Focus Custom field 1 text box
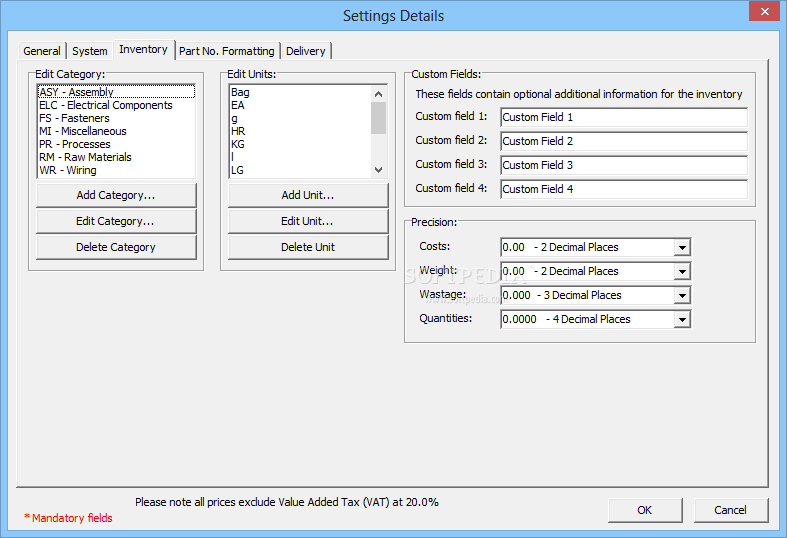This screenshot has height=538, width=787. pyautogui.click(x=624, y=117)
